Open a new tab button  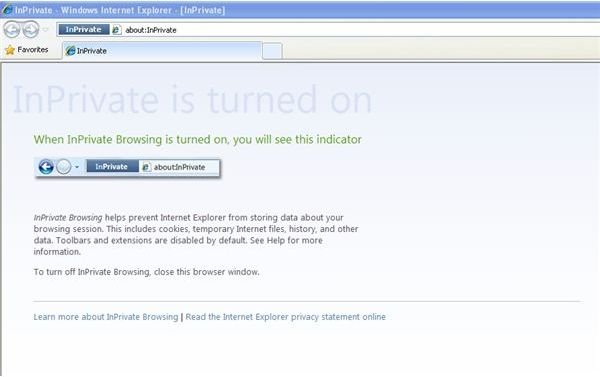click(272, 51)
